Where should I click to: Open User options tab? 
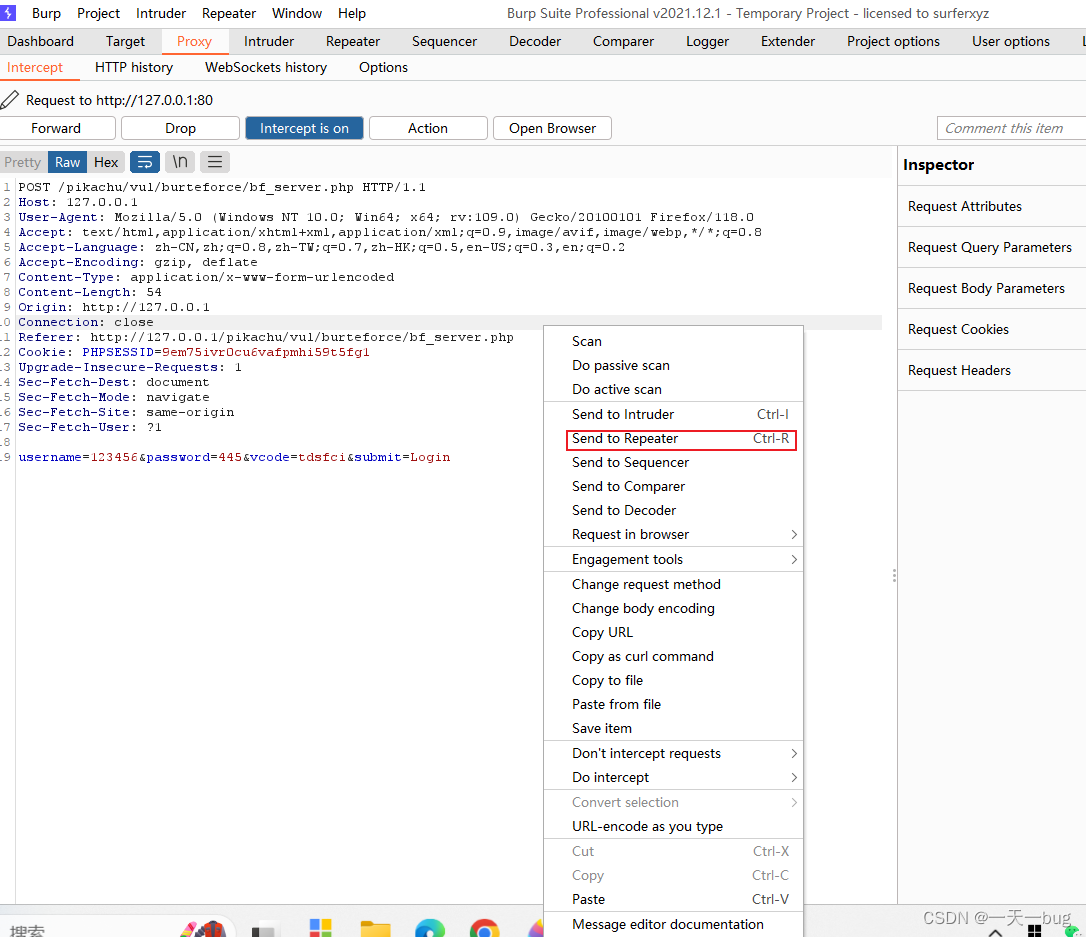tap(1011, 42)
